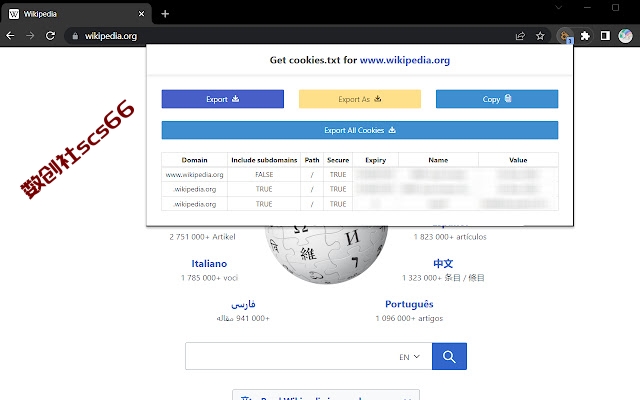Select the Wikipedia browser tab
The width and height of the screenshot is (640, 400).
pyautogui.click(x=76, y=14)
